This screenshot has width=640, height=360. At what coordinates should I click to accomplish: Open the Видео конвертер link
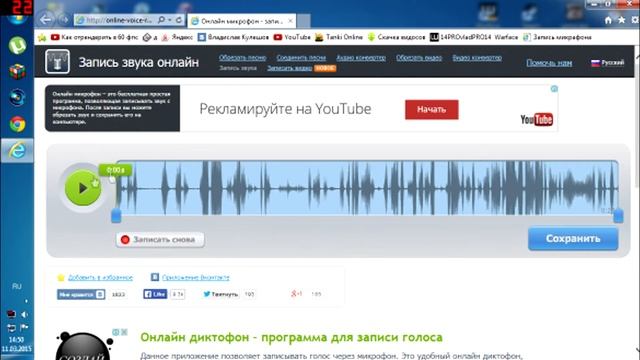coord(477,58)
